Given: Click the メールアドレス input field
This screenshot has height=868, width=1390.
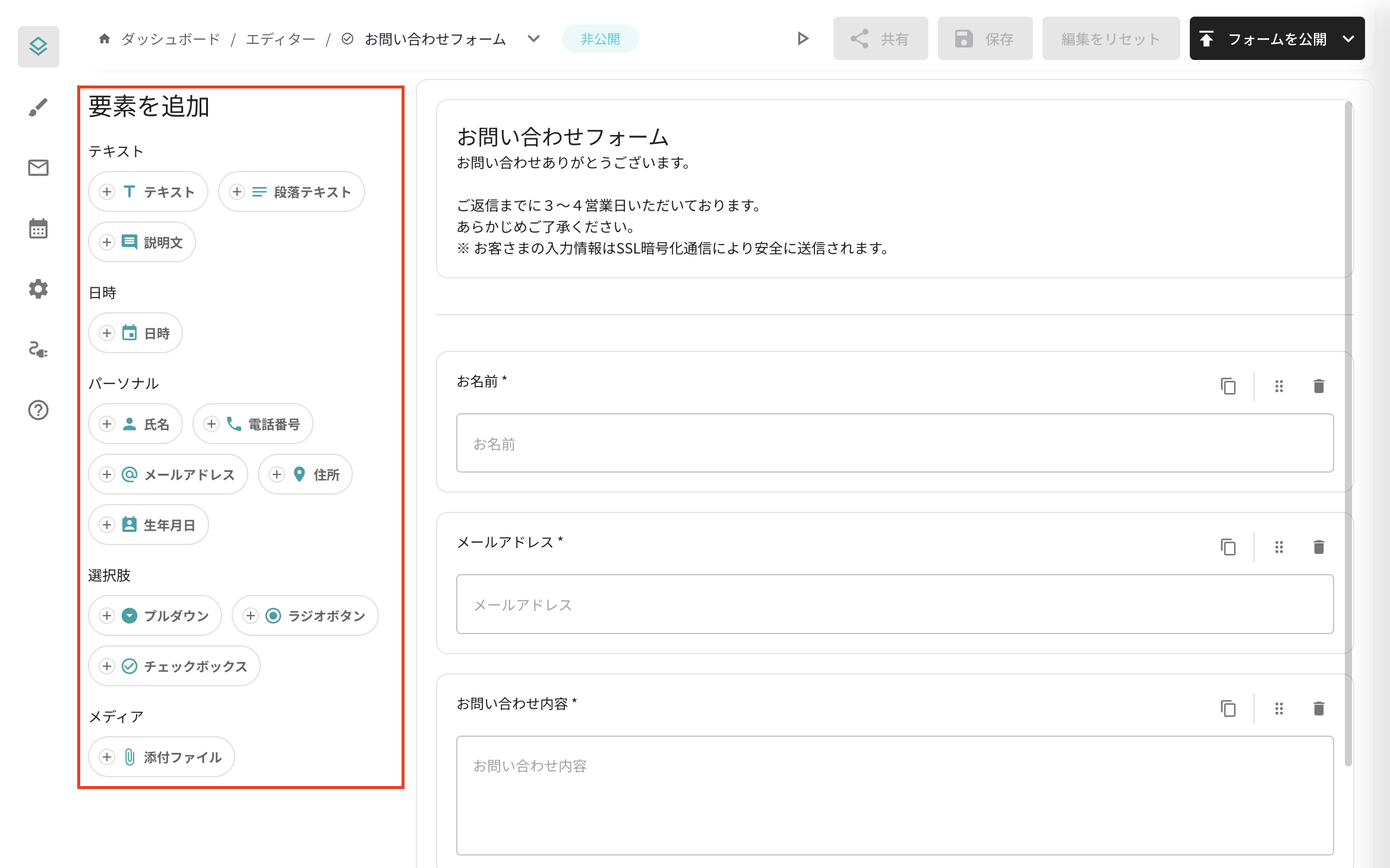Looking at the screenshot, I should pos(895,604).
